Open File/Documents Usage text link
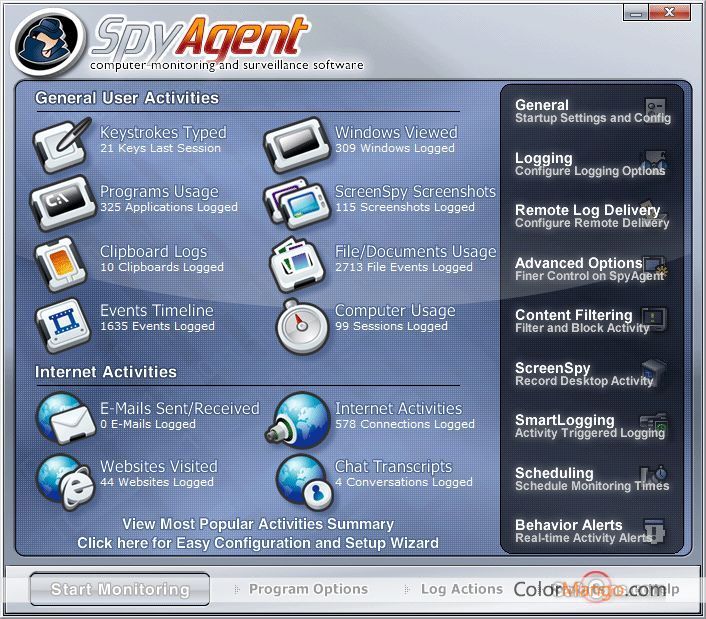 click(415, 258)
